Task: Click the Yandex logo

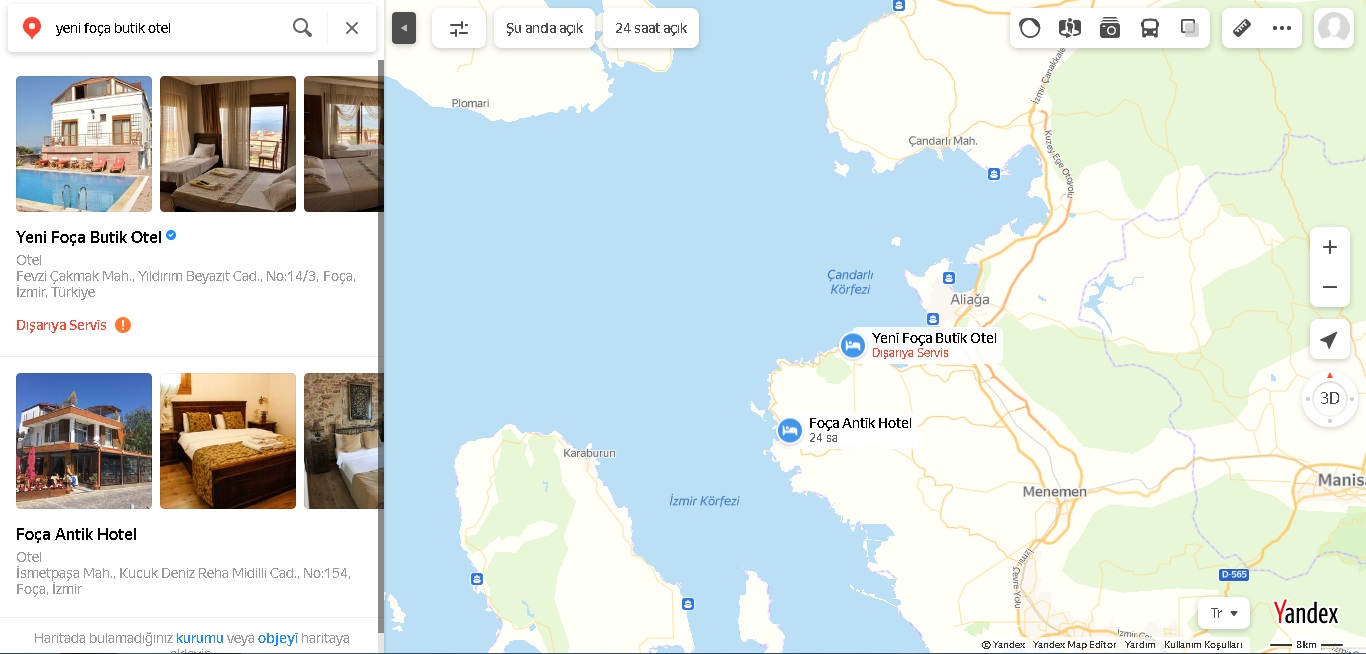Action: [1306, 612]
